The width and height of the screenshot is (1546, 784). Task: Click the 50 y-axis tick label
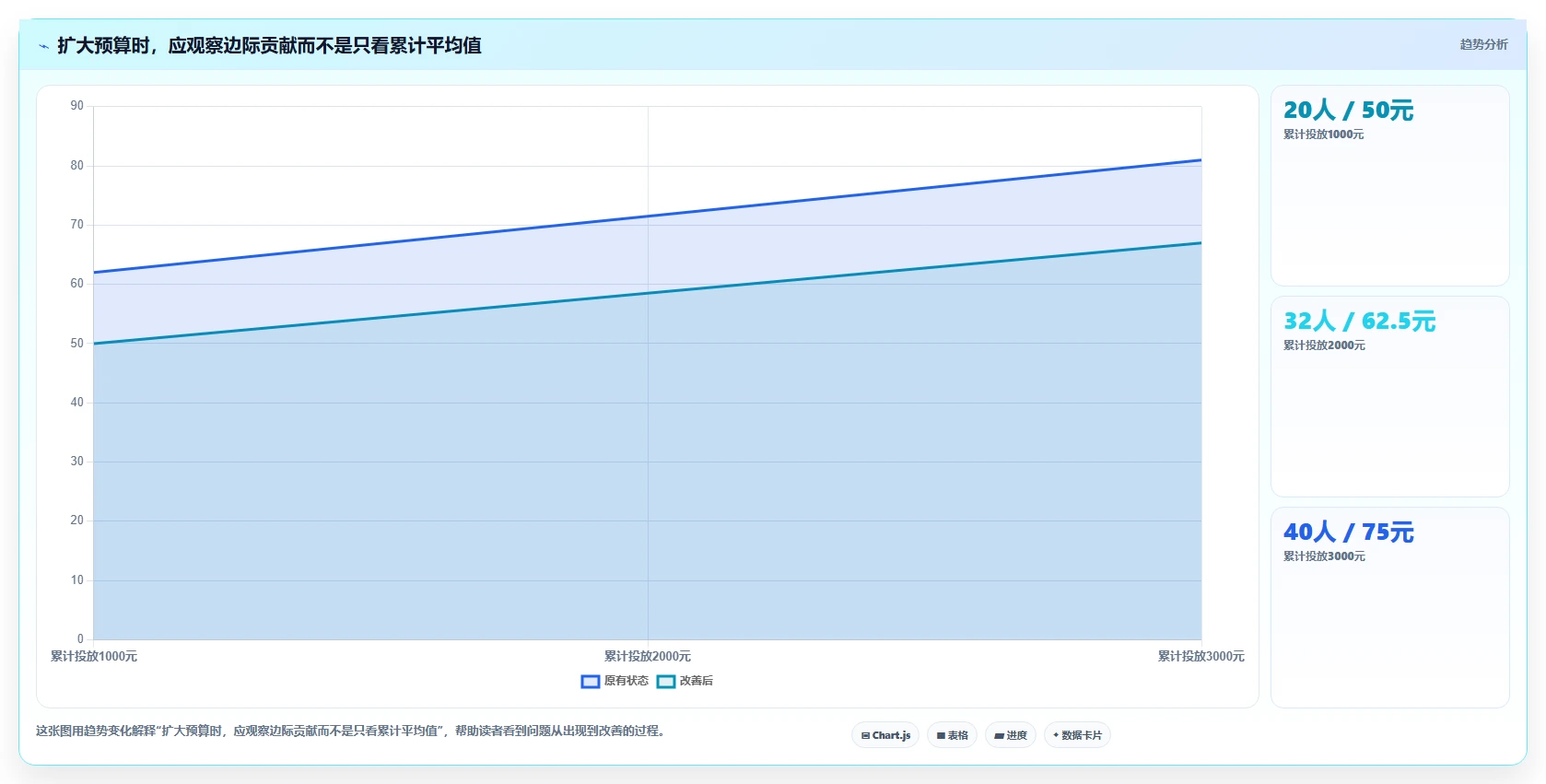pos(76,343)
